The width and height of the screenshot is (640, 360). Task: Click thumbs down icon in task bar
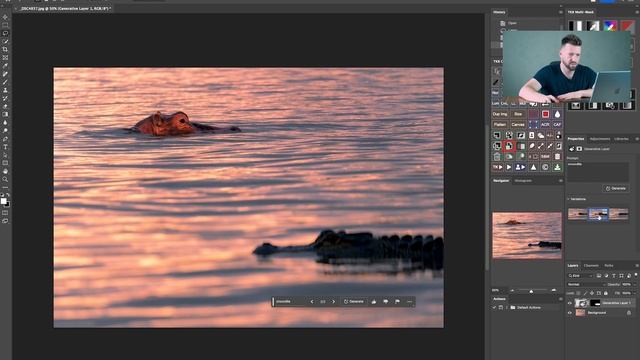(x=386, y=302)
